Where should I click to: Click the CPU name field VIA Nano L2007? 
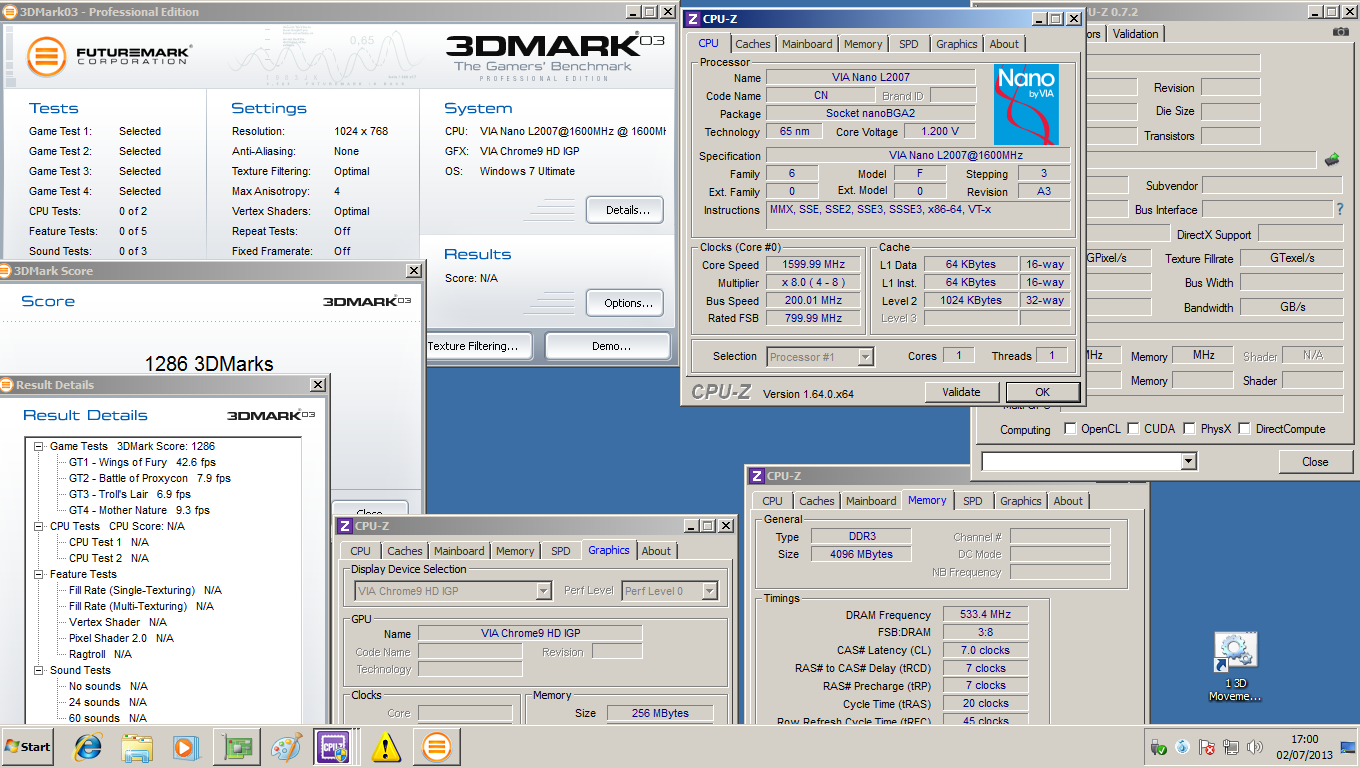[x=870, y=77]
